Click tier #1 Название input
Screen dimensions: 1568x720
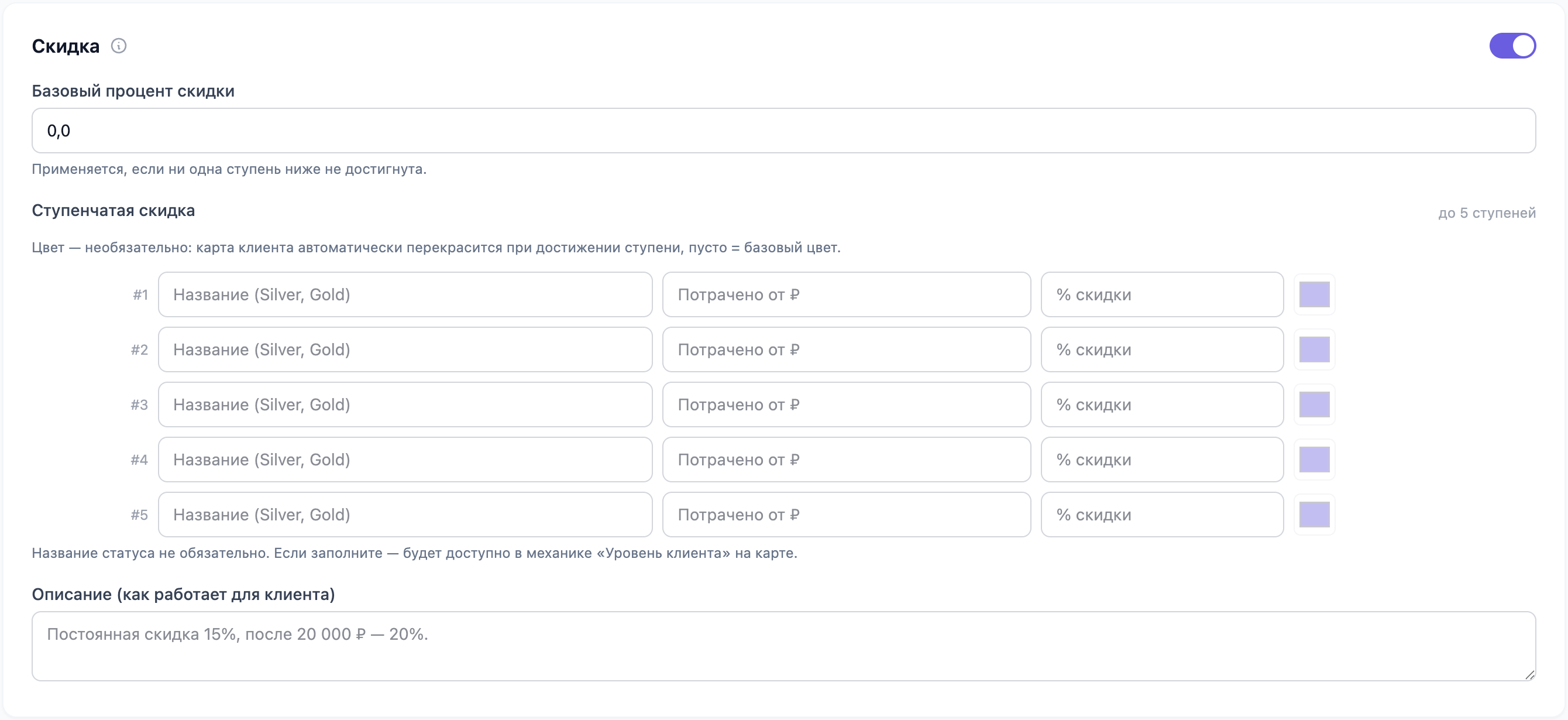(x=405, y=294)
